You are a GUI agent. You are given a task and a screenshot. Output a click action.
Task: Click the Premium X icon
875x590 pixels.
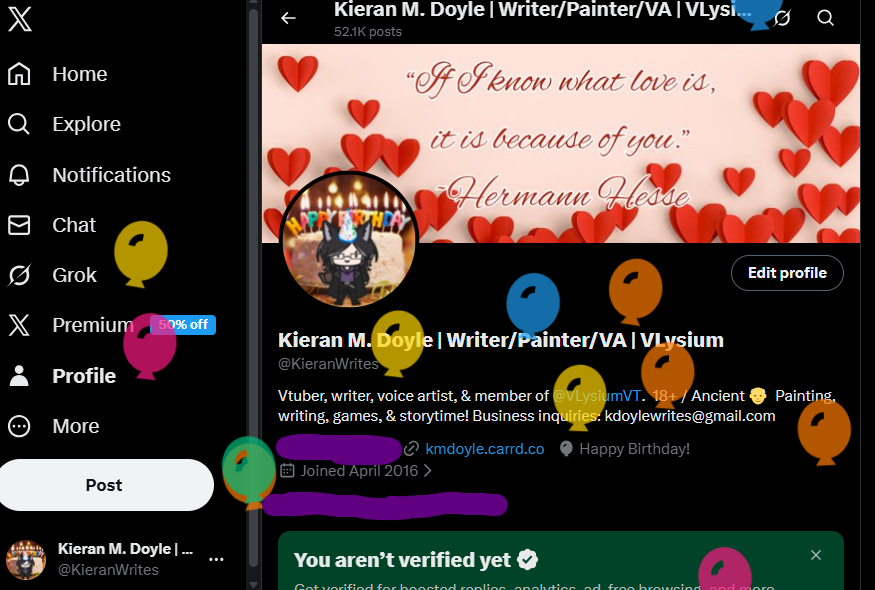[19, 325]
